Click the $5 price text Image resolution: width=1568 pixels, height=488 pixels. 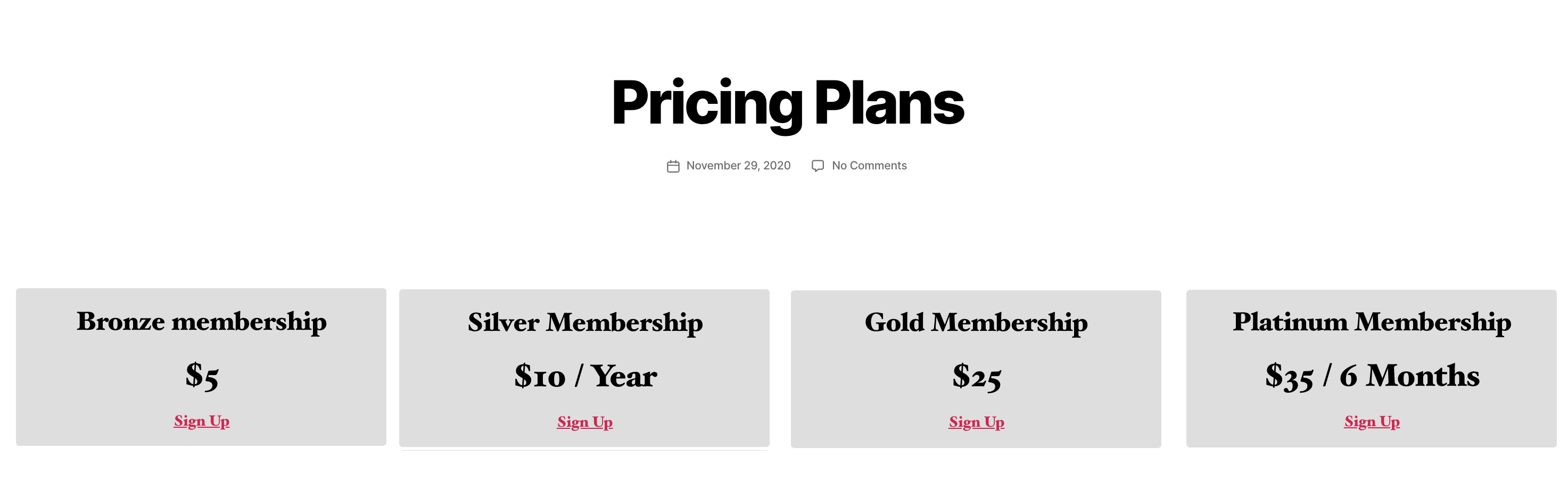(202, 376)
